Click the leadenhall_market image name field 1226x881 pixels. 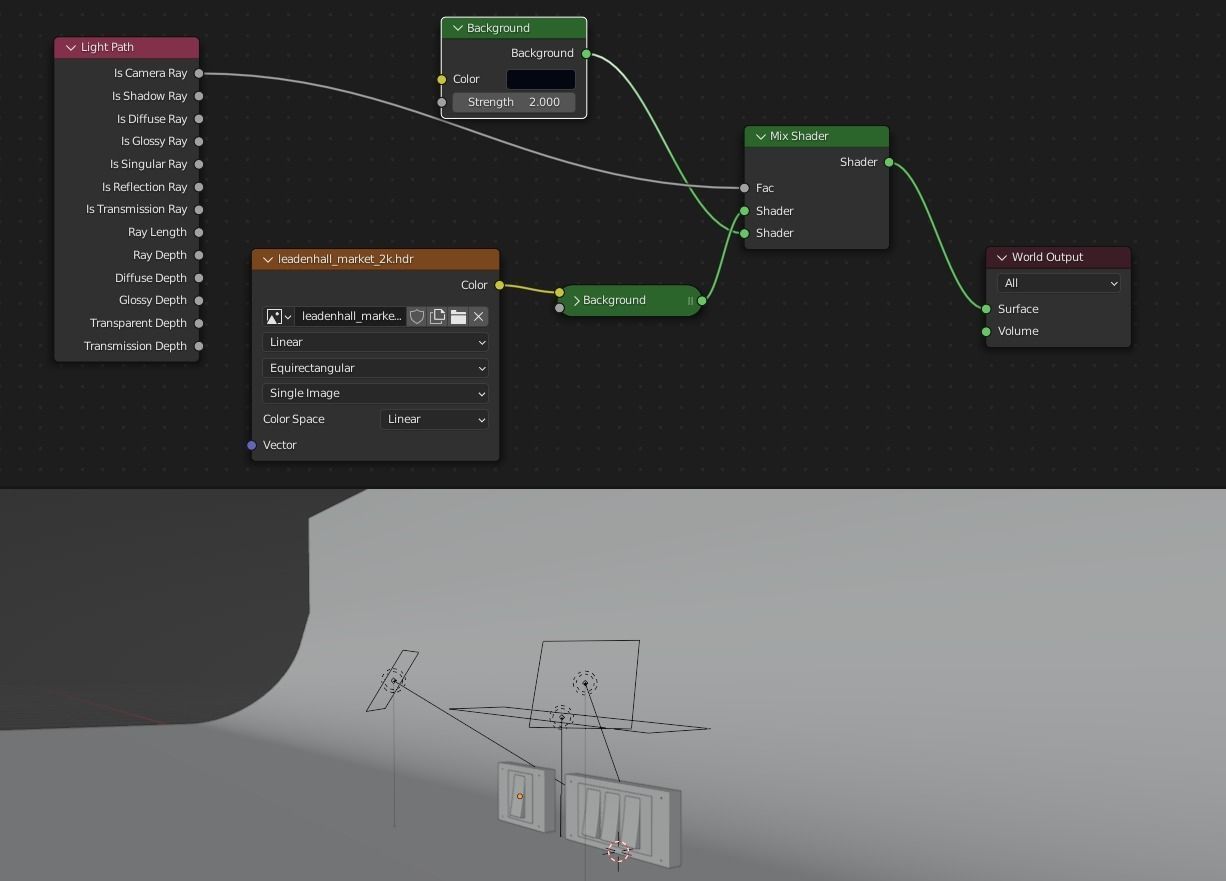point(350,316)
